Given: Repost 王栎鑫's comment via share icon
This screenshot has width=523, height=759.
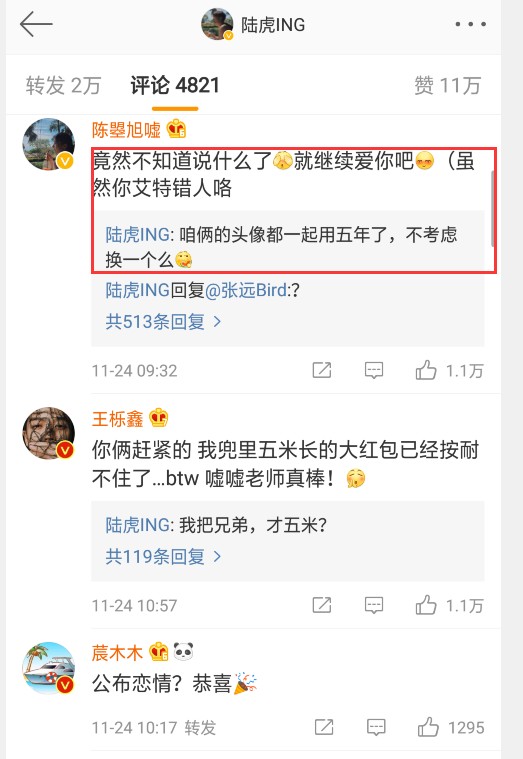Looking at the screenshot, I should [322, 605].
